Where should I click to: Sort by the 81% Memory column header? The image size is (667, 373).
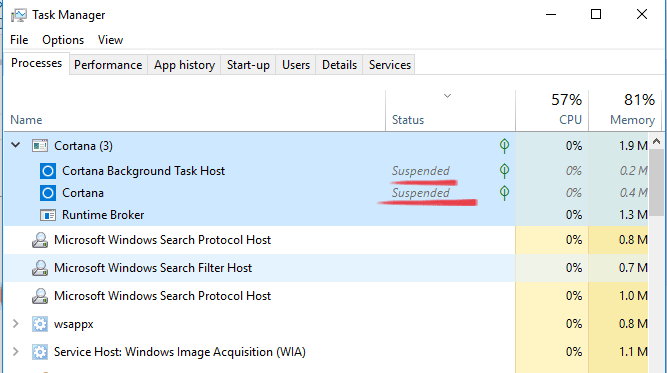click(x=625, y=111)
